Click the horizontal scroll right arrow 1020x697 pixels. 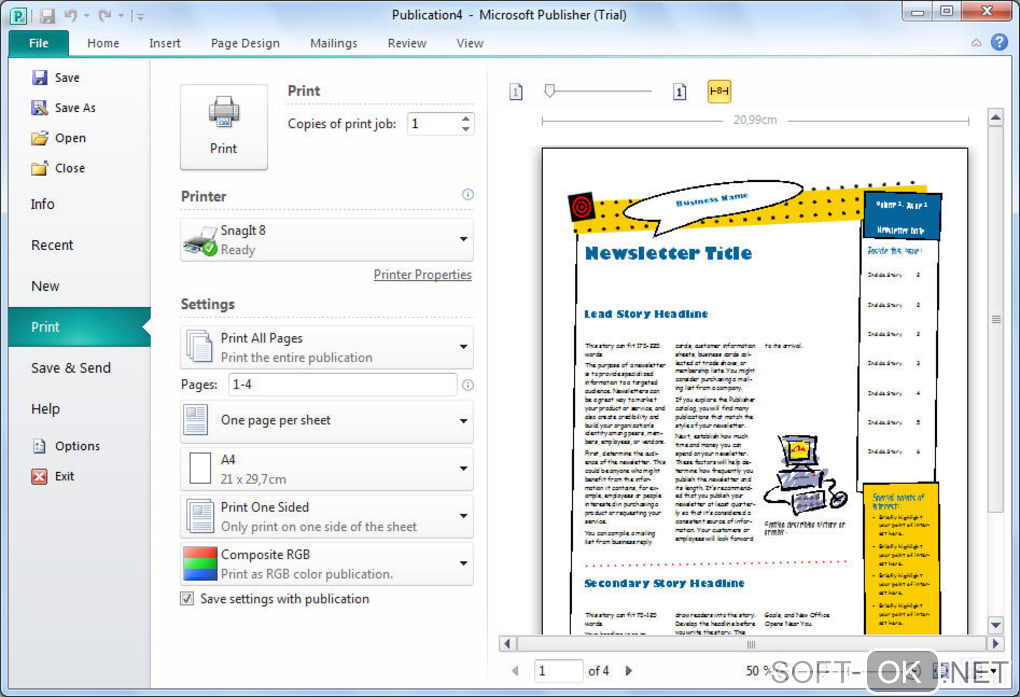[995, 644]
